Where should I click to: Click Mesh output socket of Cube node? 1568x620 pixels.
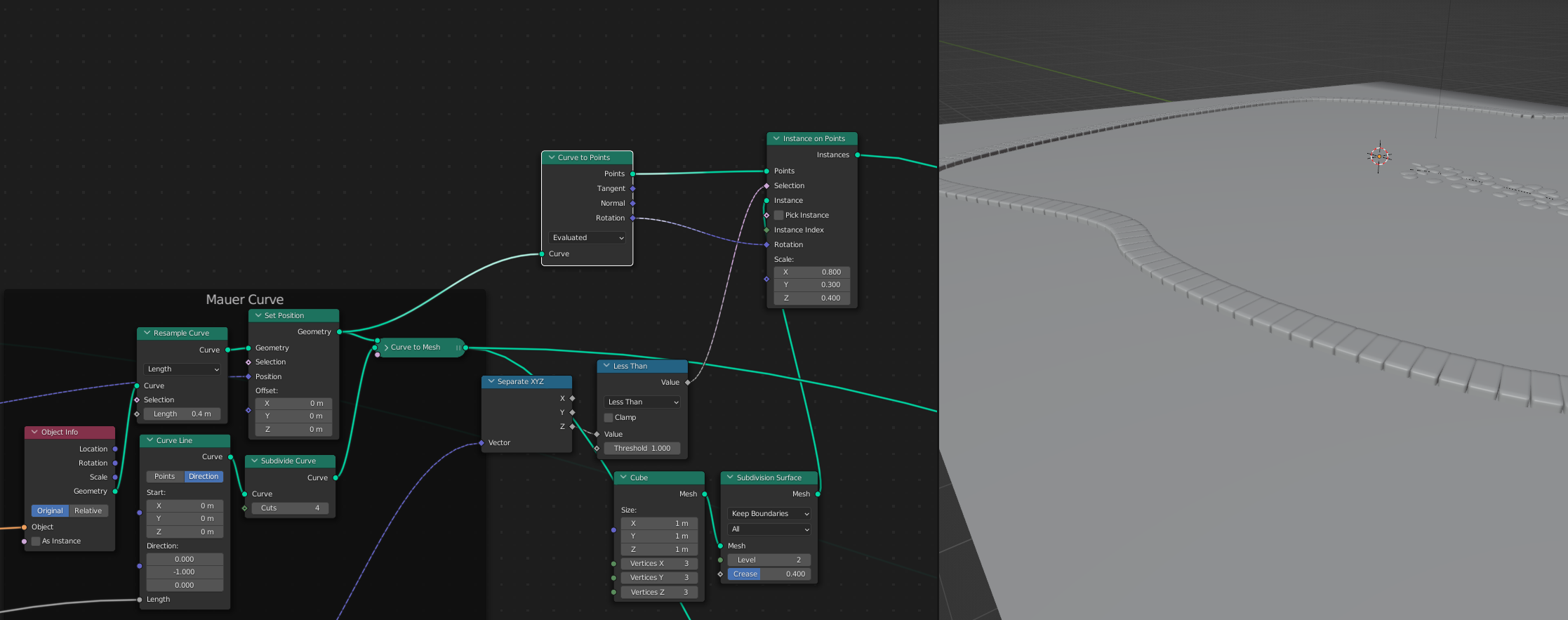[x=705, y=494]
